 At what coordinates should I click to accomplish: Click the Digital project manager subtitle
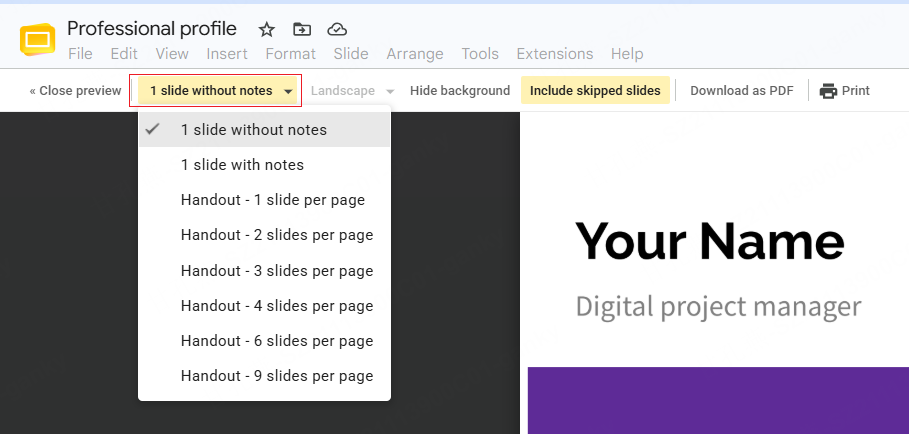pos(718,307)
